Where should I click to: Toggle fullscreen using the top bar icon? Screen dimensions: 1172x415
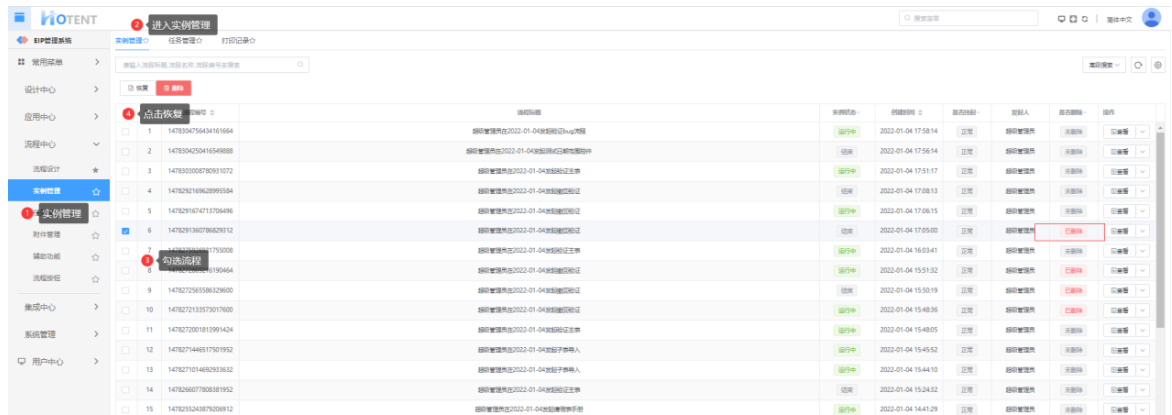[1073, 19]
